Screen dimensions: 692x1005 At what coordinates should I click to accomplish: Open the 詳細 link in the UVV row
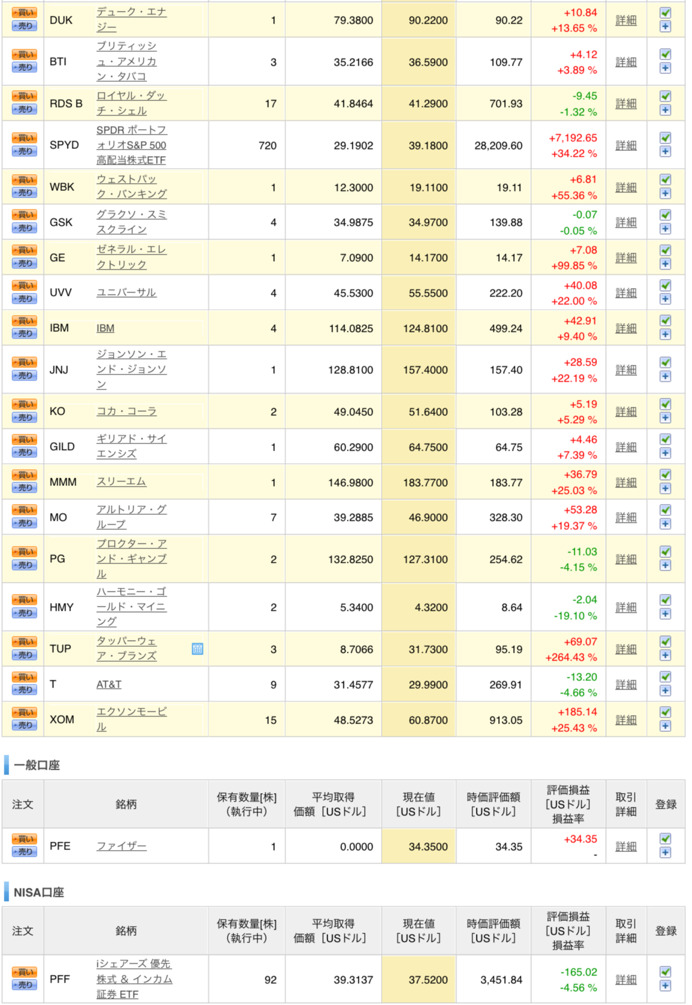coord(626,293)
